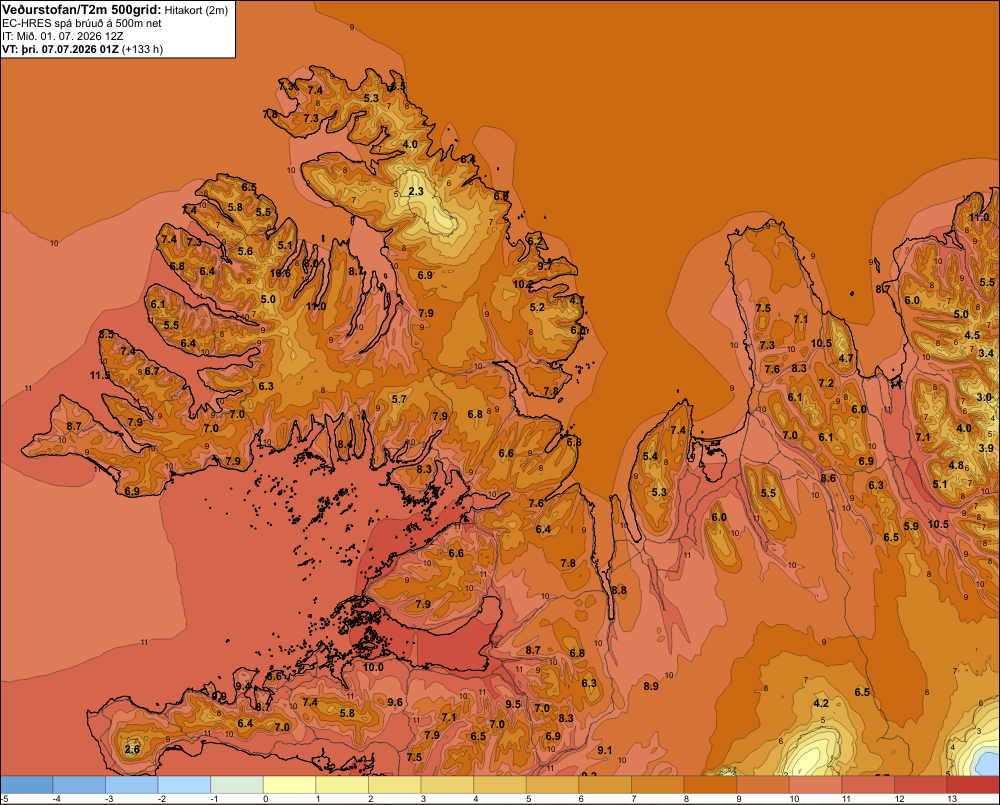The height and width of the screenshot is (805, 1000).
Task: Select the -1 to 0 pale green swatch
Action: coord(237,785)
